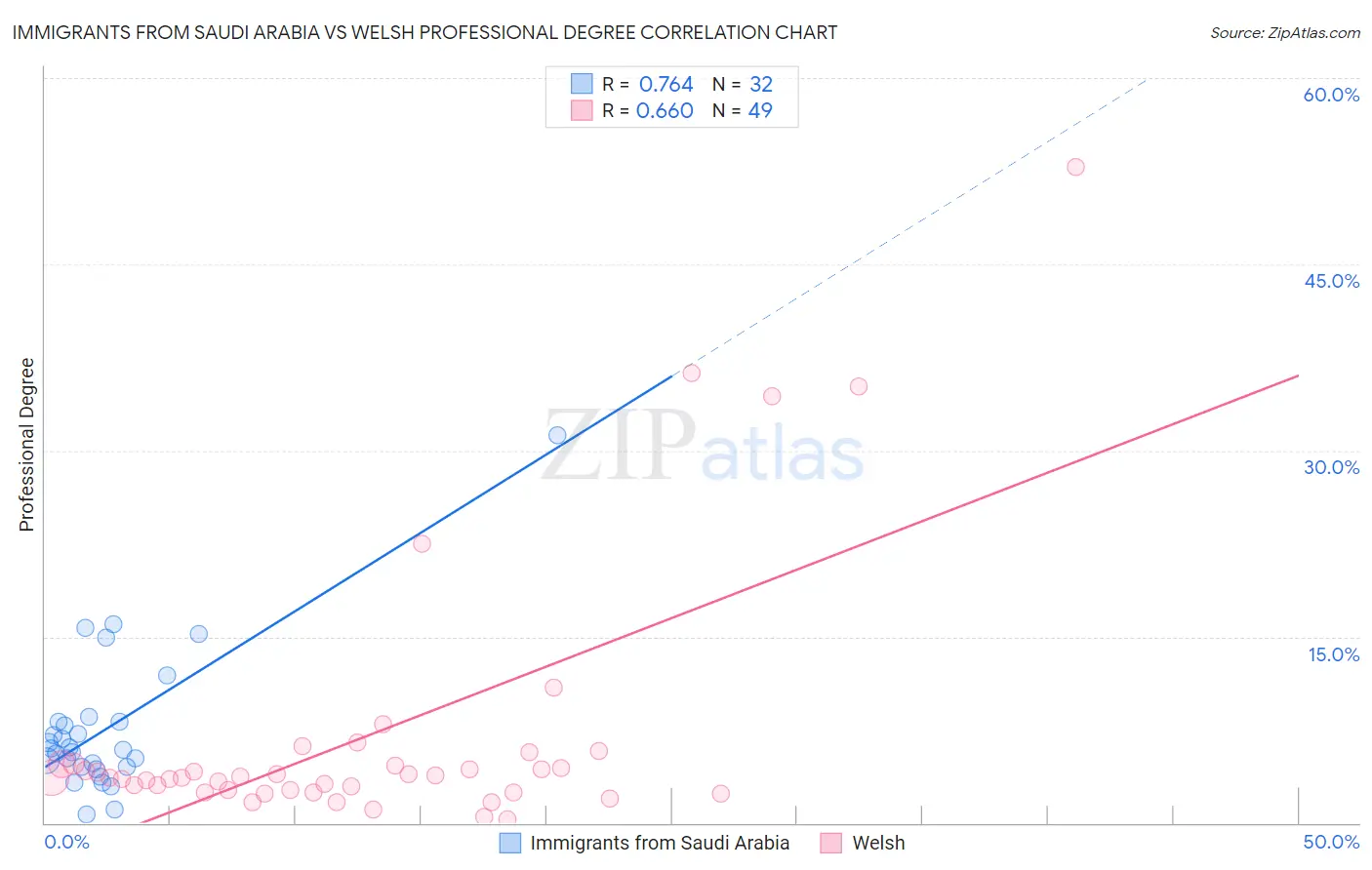Screen dimensions: 1372x870
Task: Click the 30.0% y-axis label
Action: coord(1331,467)
